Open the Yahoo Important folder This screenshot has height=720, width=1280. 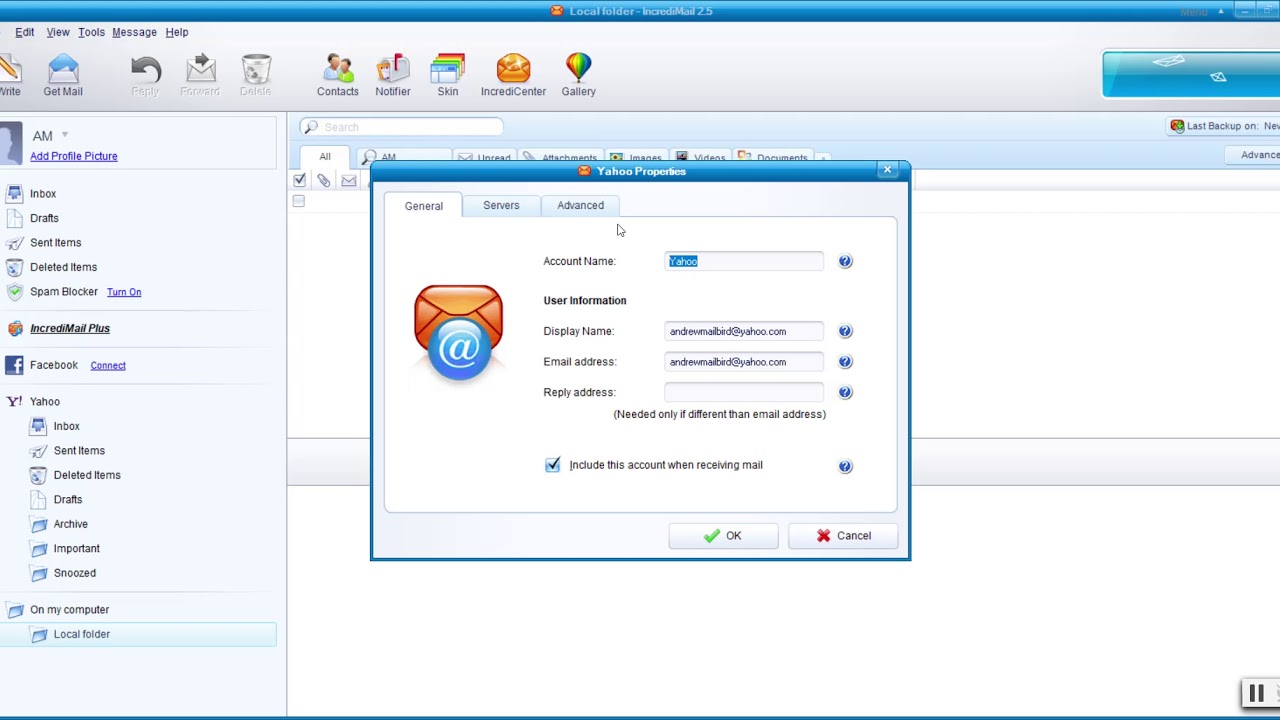coord(77,549)
